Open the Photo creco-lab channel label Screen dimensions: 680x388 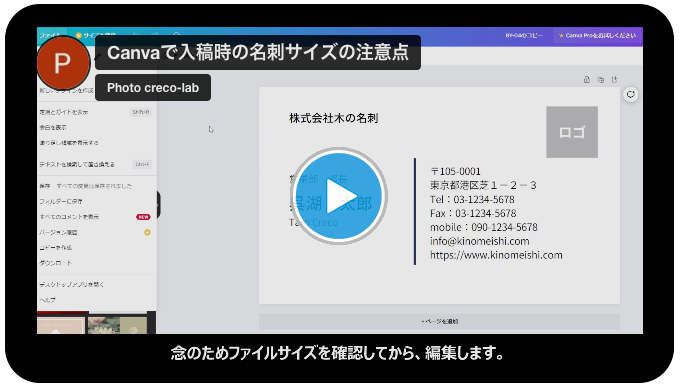[153, 88]
